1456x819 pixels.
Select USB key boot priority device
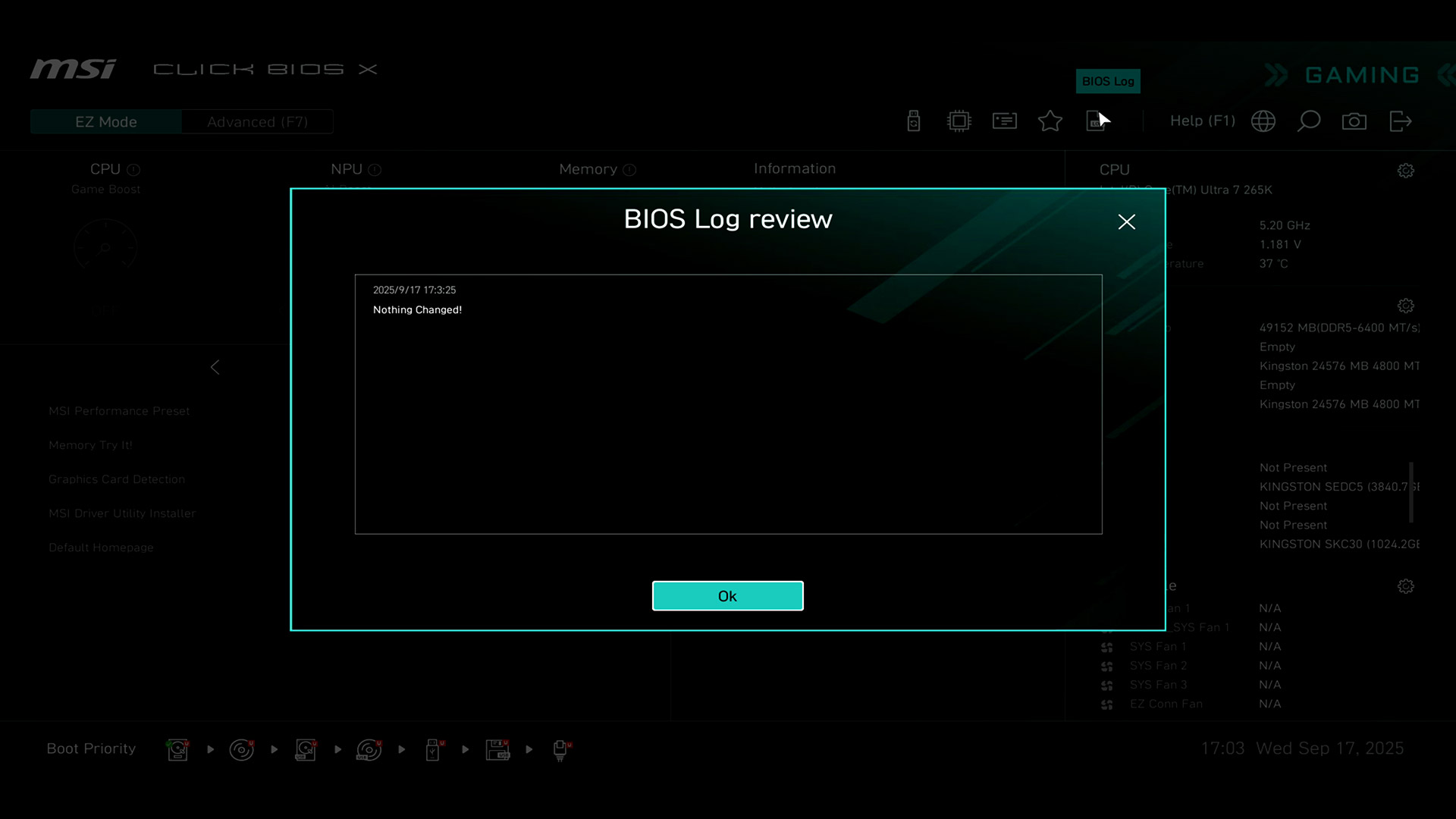(433, 750)
